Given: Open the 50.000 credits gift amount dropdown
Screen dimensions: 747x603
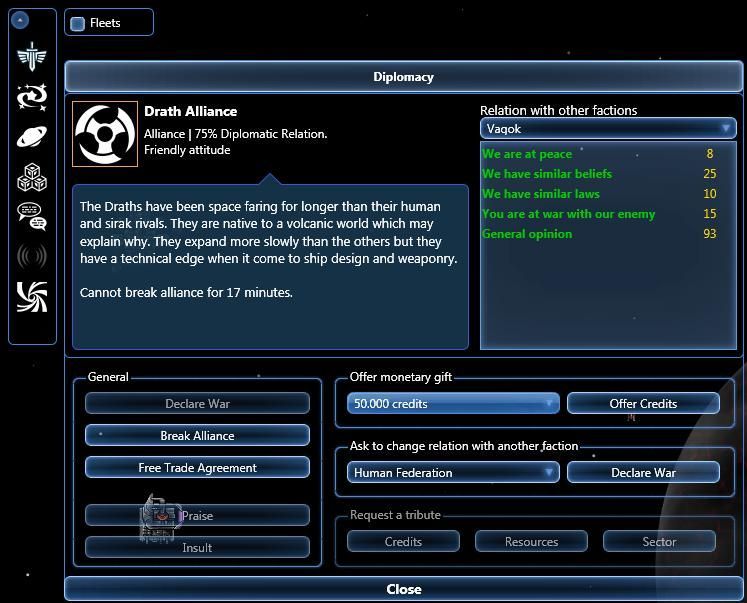Looking at the screenshot, I should click(453, 403).
